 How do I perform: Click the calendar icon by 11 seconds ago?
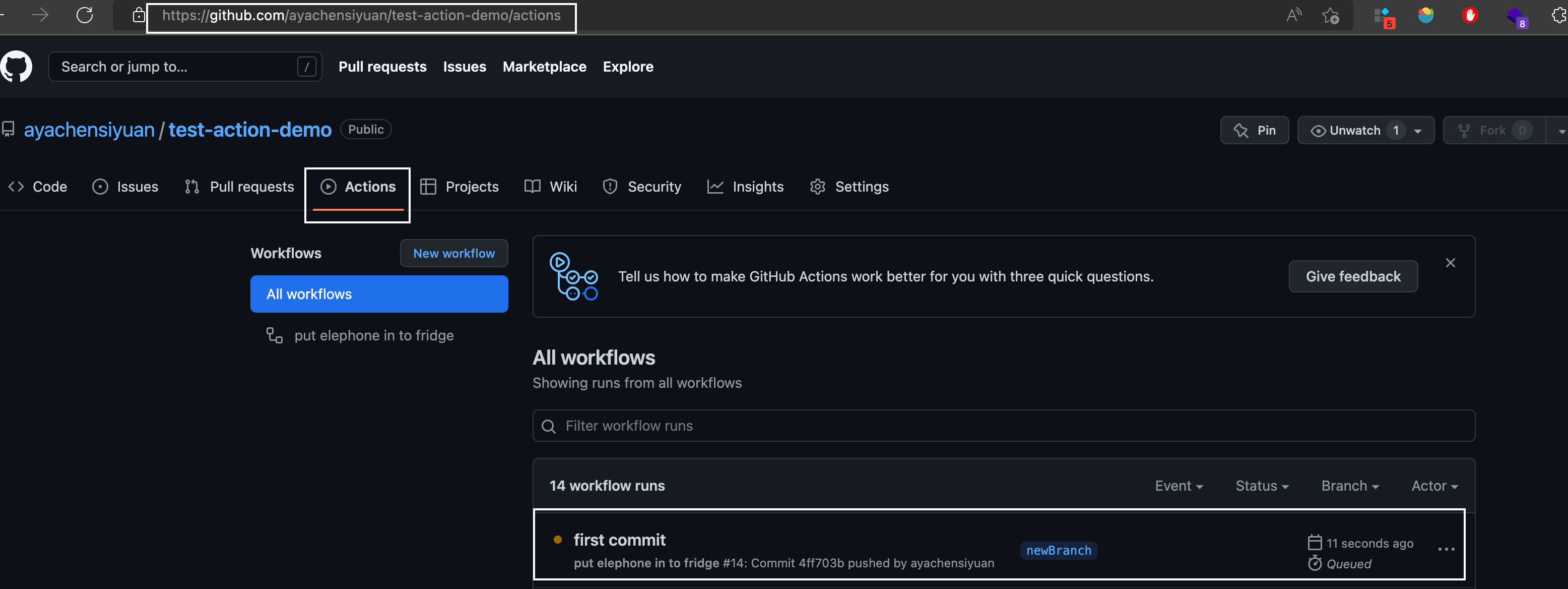tap(1314, 542)
